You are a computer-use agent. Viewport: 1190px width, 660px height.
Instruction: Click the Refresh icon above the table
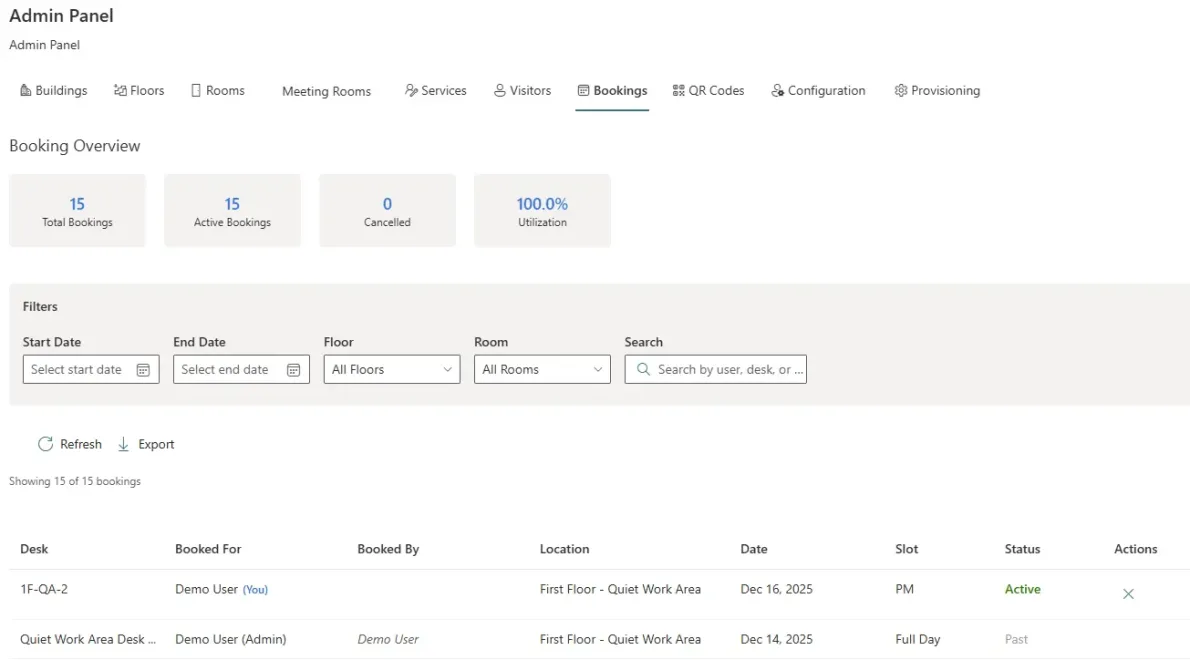pyautogui.click(x=47, y=443)
